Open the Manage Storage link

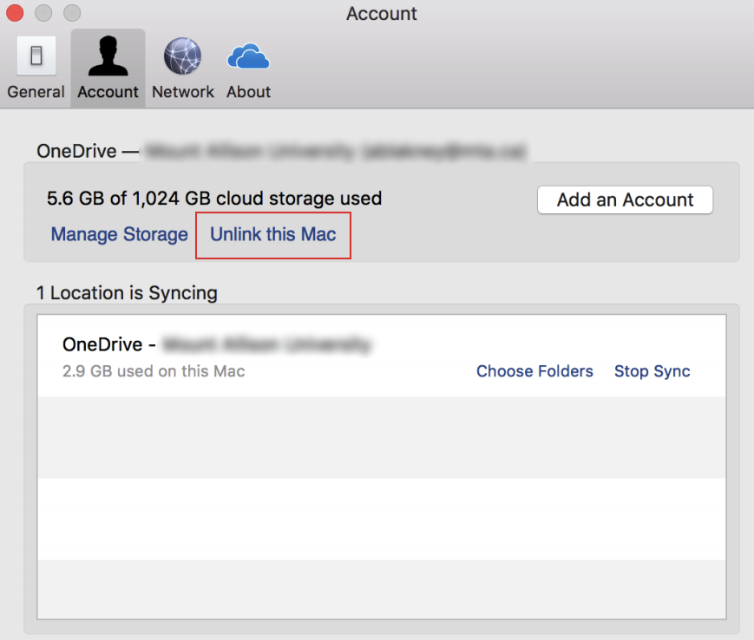click(119, 234)
